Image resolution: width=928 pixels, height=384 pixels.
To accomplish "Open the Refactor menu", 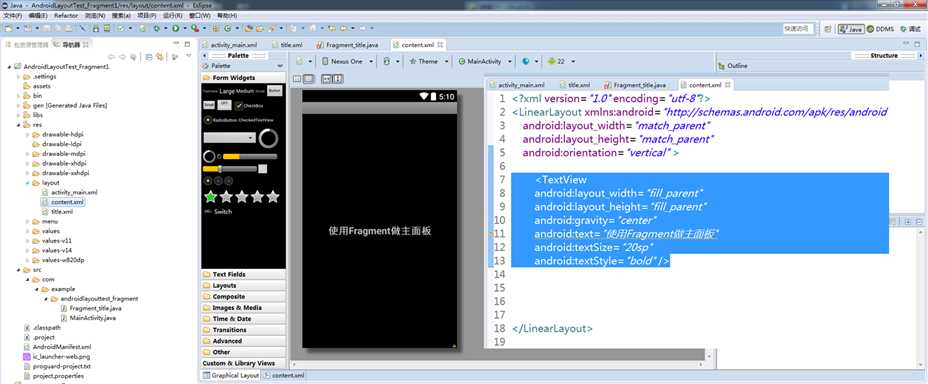I will click(x=66, y=15).
